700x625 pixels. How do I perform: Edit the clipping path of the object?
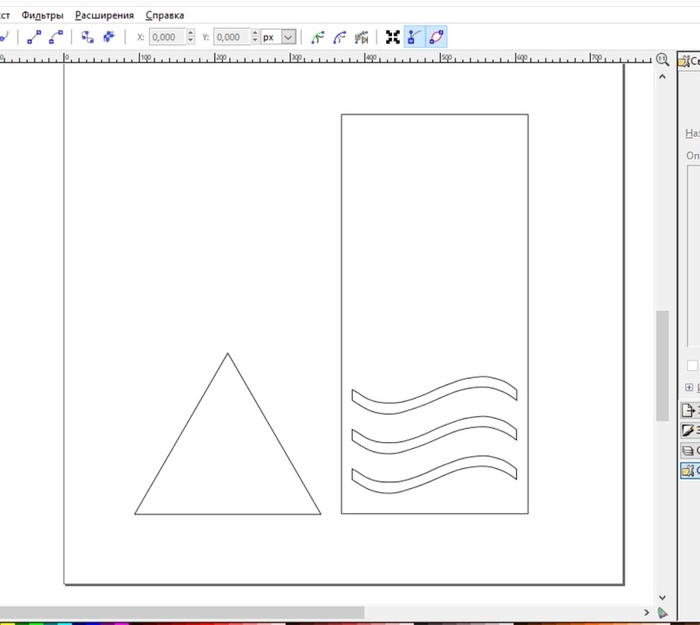pyautogui.click(x=318, y=37)
